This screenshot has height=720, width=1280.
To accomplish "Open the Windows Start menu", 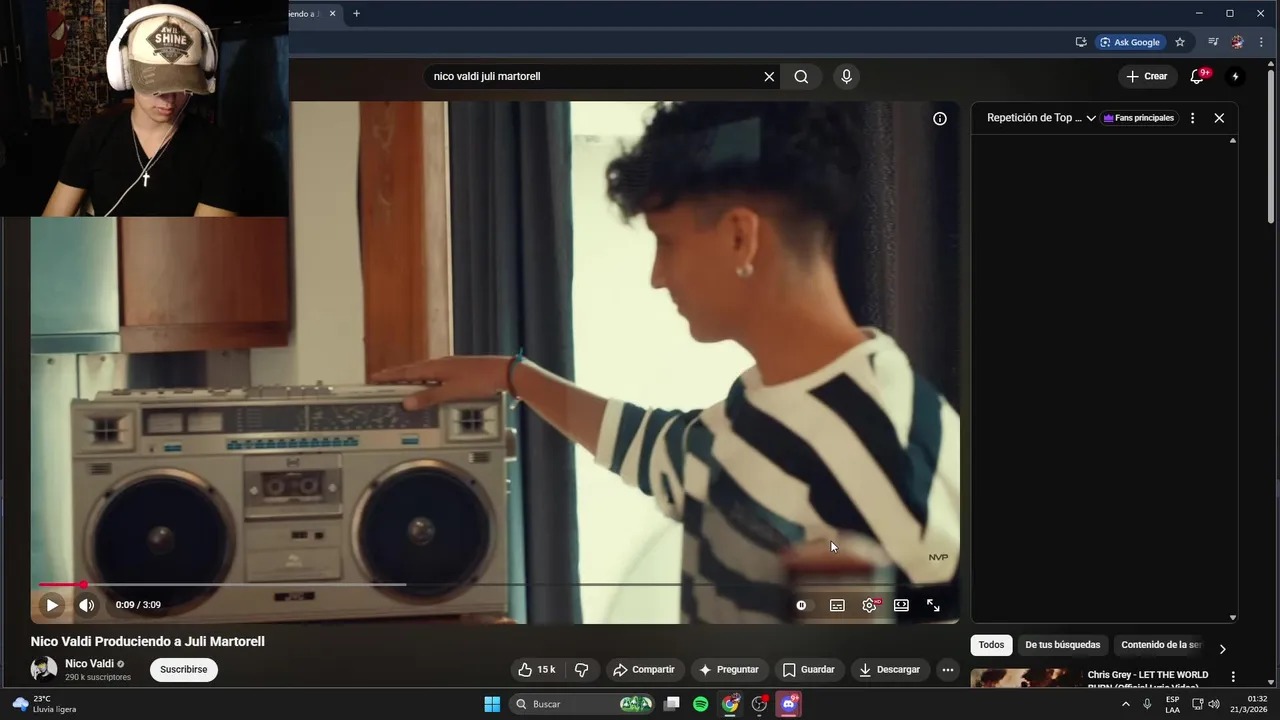I will pyautogui.click(x=492, y=704).
